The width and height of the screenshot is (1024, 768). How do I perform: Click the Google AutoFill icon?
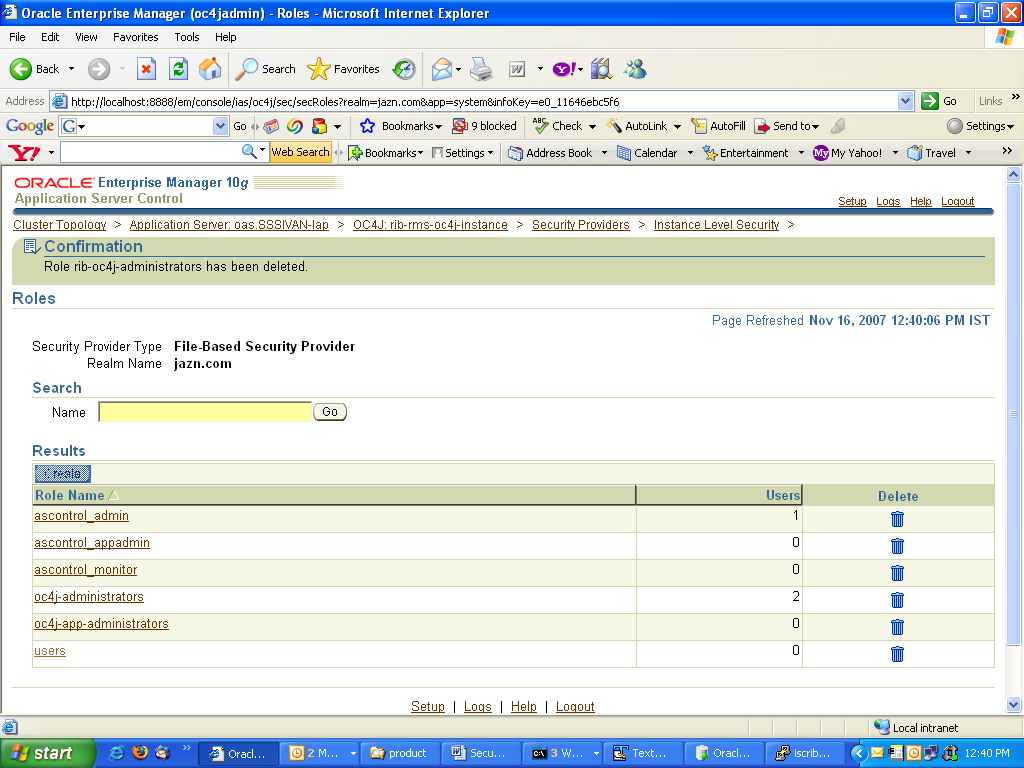click(699, 126)
